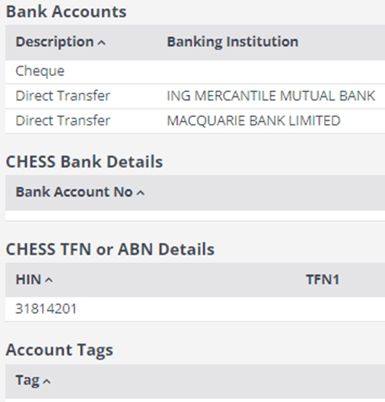The width and height of the screenshot is (385, 402).
Task: Sort by Bank Account No header
Action: 74,192
